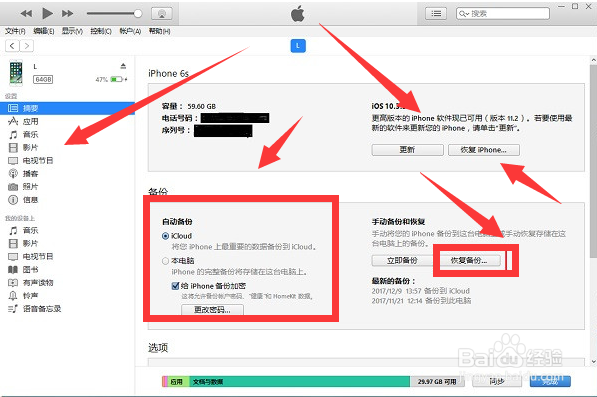This screenshot has width=597, height=397.
Task: Click the info icon beside 信息
Action: click(13, 199)
